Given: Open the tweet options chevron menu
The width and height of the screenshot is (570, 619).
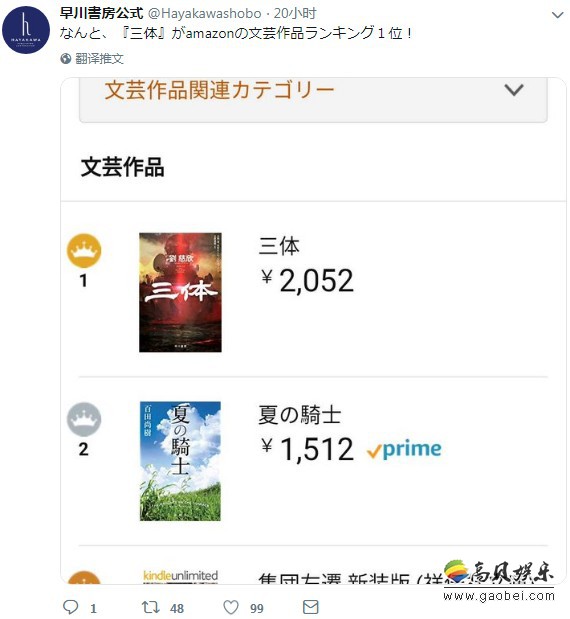Looking at the screenshot, I should point(557,15).
